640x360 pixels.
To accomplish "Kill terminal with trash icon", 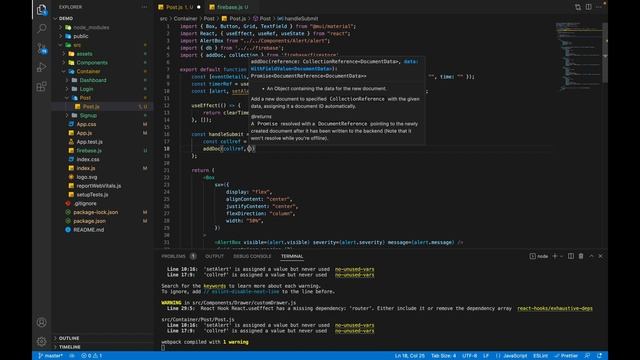I will tap(581, 256).
